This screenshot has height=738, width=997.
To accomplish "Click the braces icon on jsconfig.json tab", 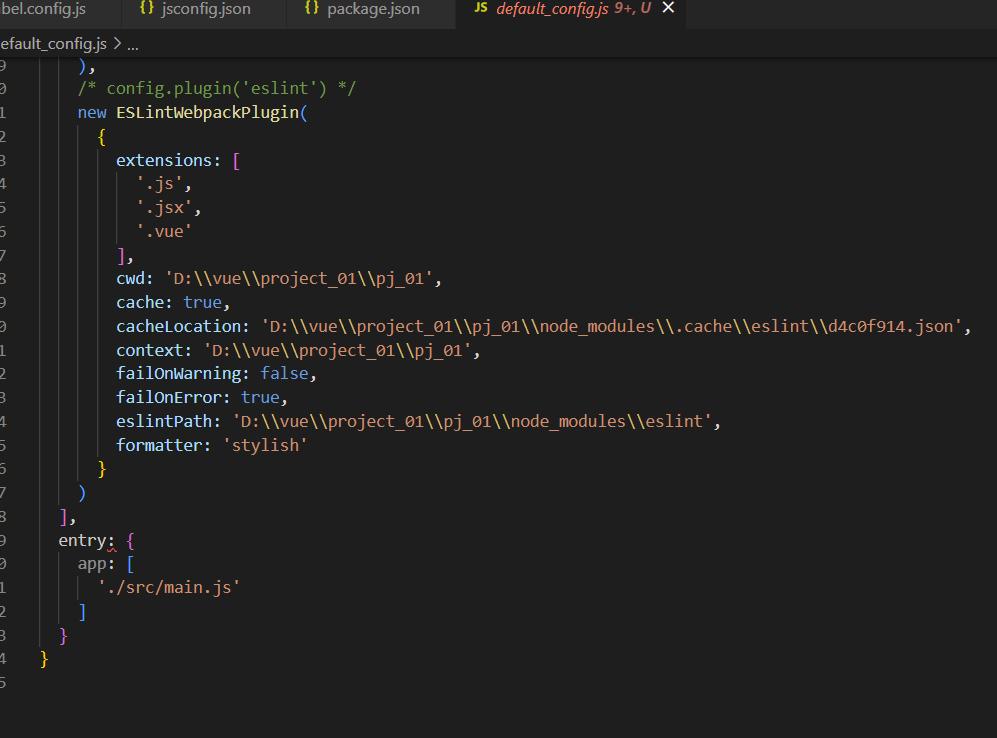I will [x=147, y=9].
